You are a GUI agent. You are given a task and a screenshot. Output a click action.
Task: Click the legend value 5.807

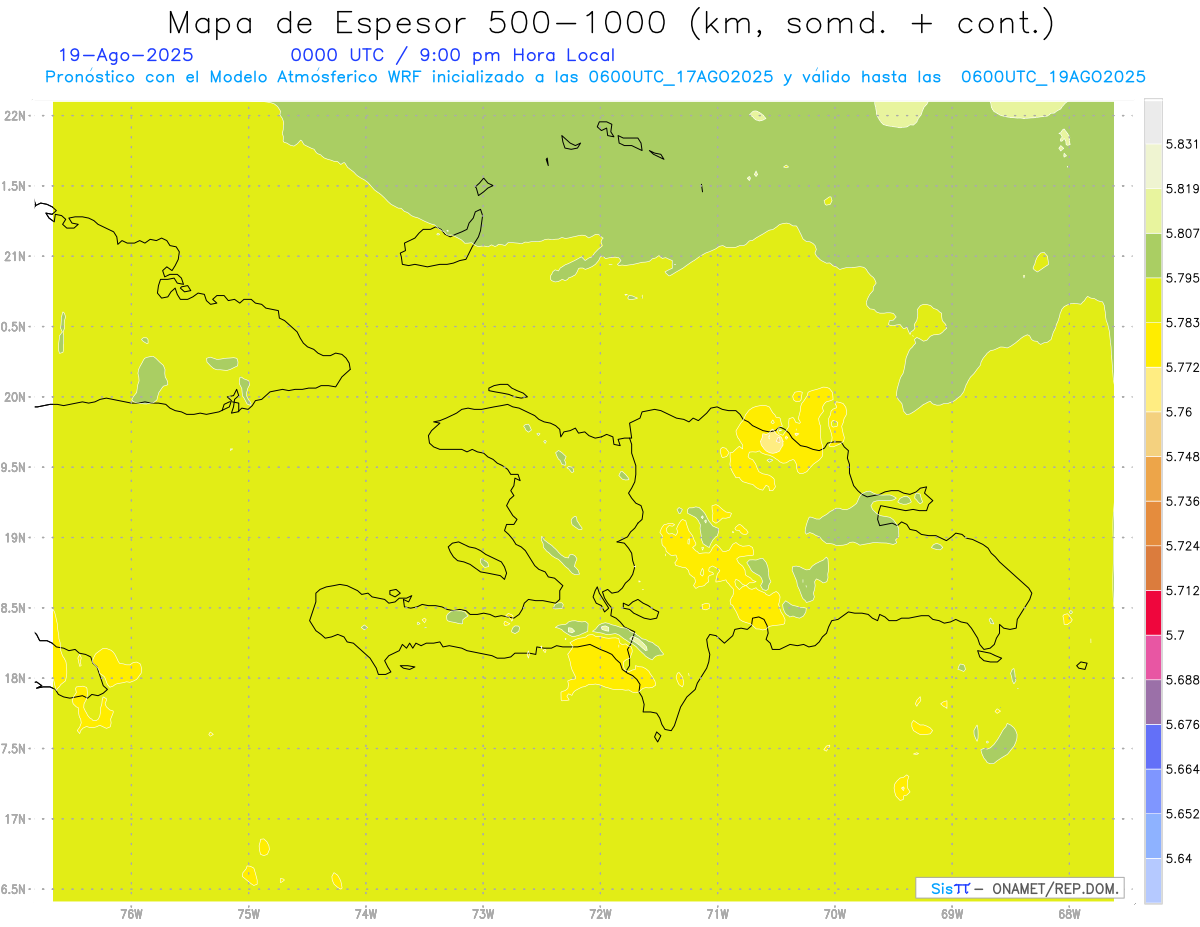point(1182,233)
